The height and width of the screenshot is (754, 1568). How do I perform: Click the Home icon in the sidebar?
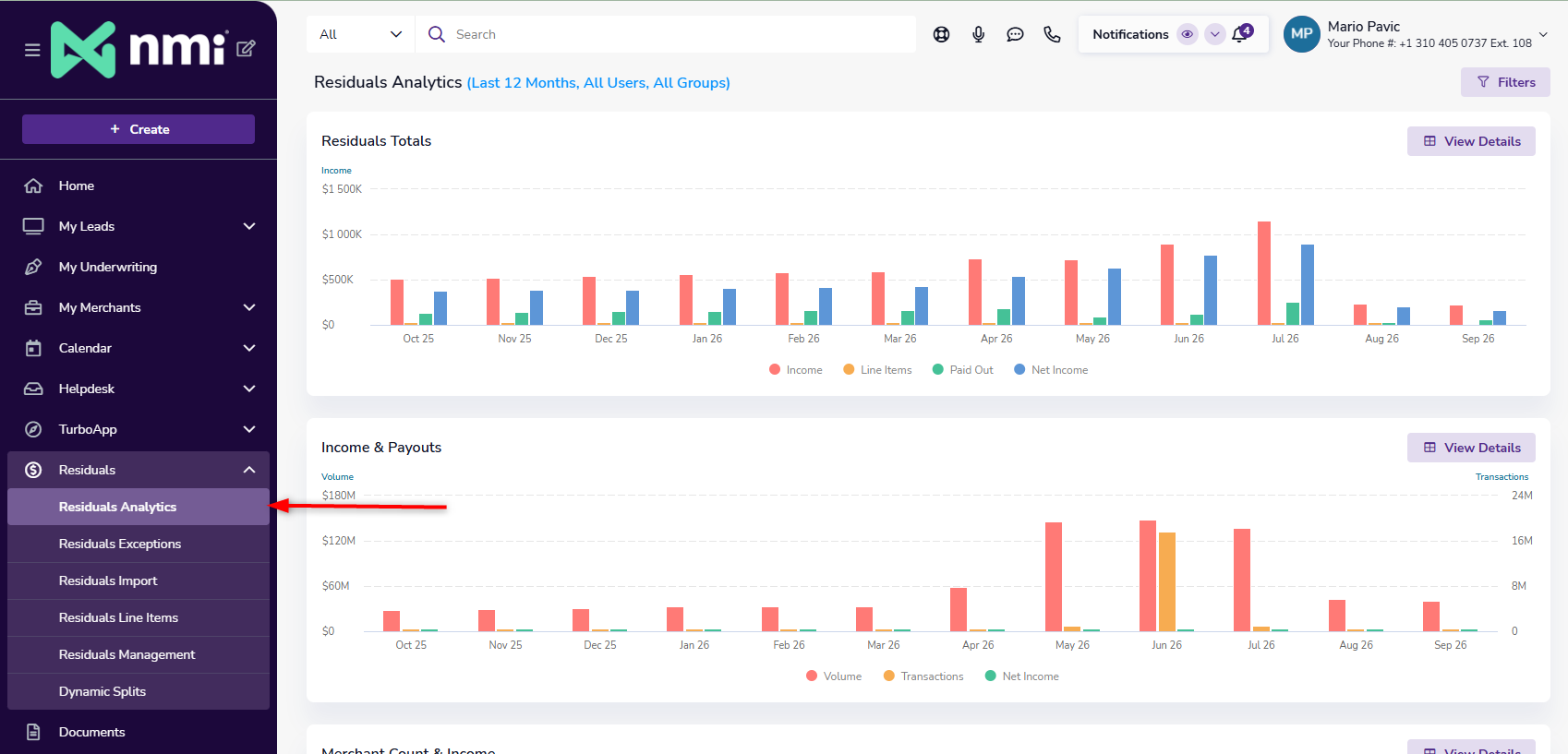point(33,186)
